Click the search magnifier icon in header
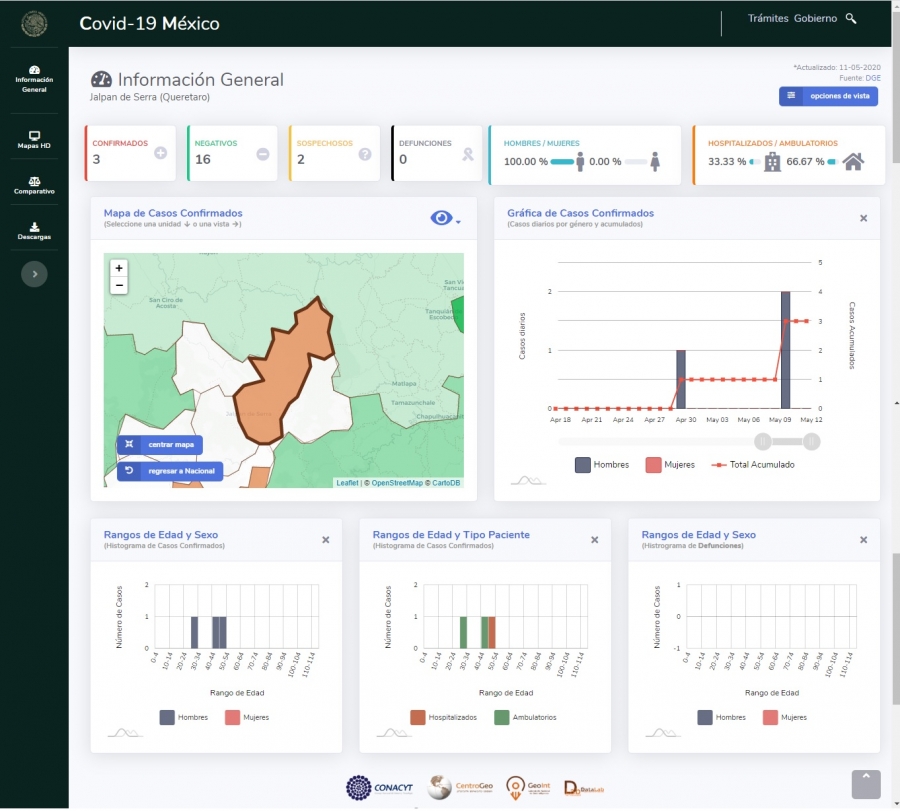 pos(851,19)
